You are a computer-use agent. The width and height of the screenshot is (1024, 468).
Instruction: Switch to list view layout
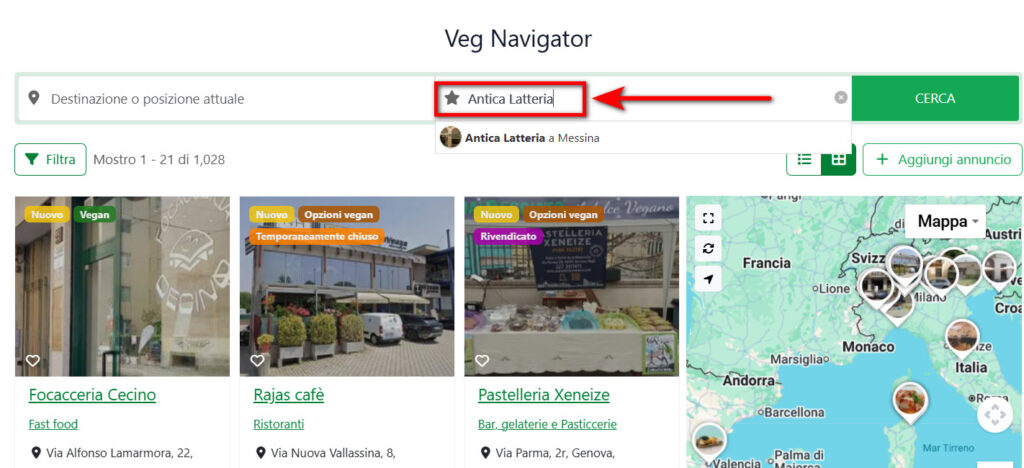(804, 159)
